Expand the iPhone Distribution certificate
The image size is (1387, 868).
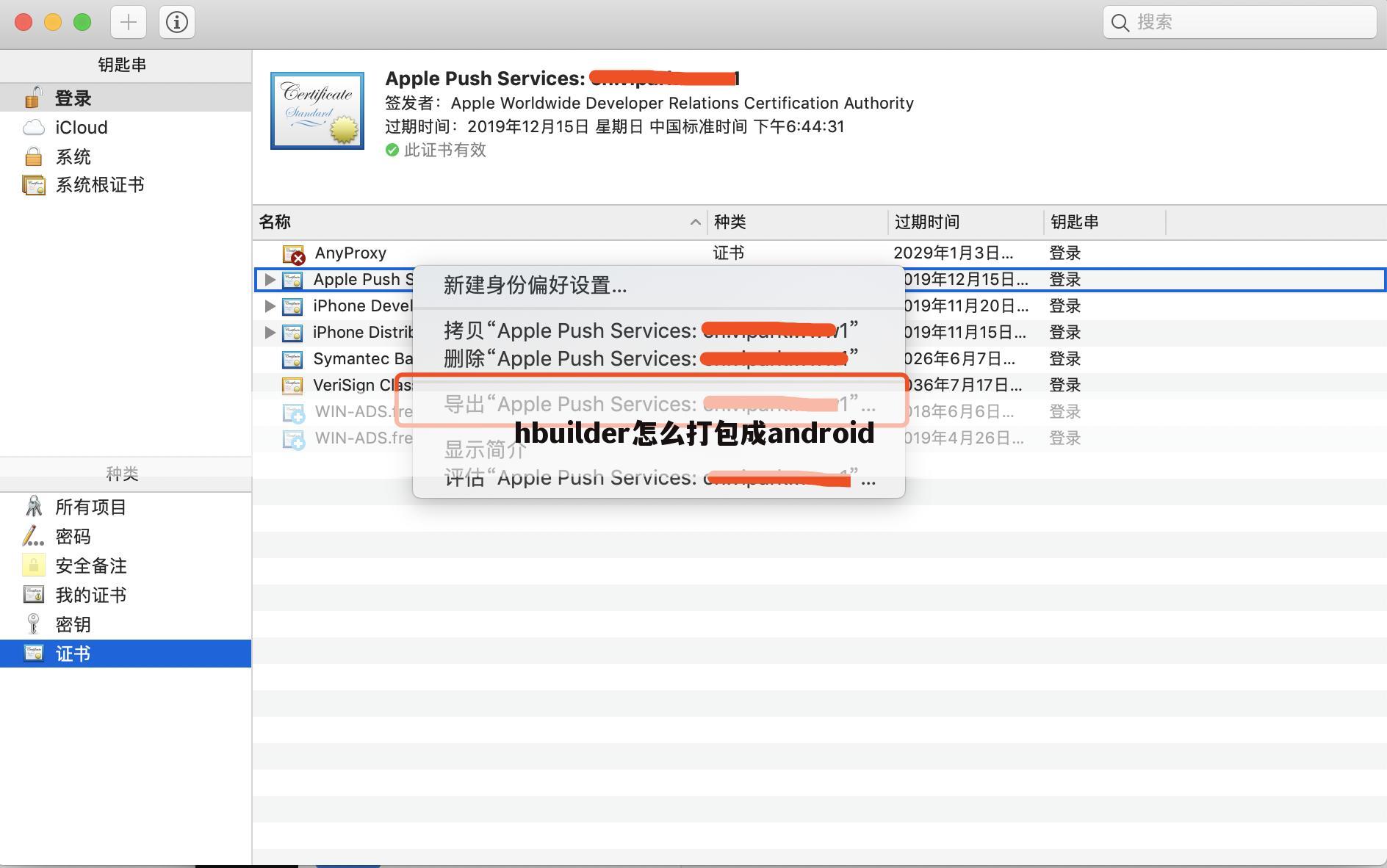point(270,332)
